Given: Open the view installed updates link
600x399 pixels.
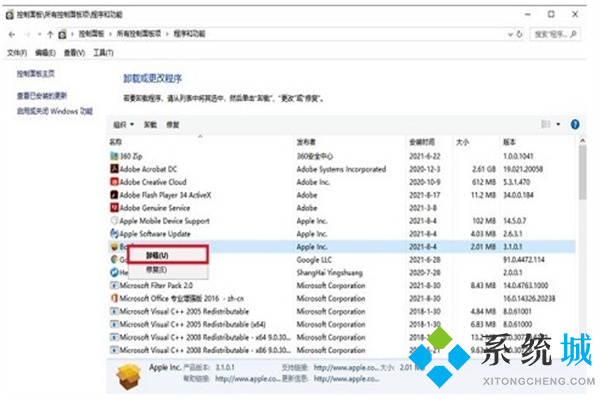Looking at the screenshot, I should 42,96.
